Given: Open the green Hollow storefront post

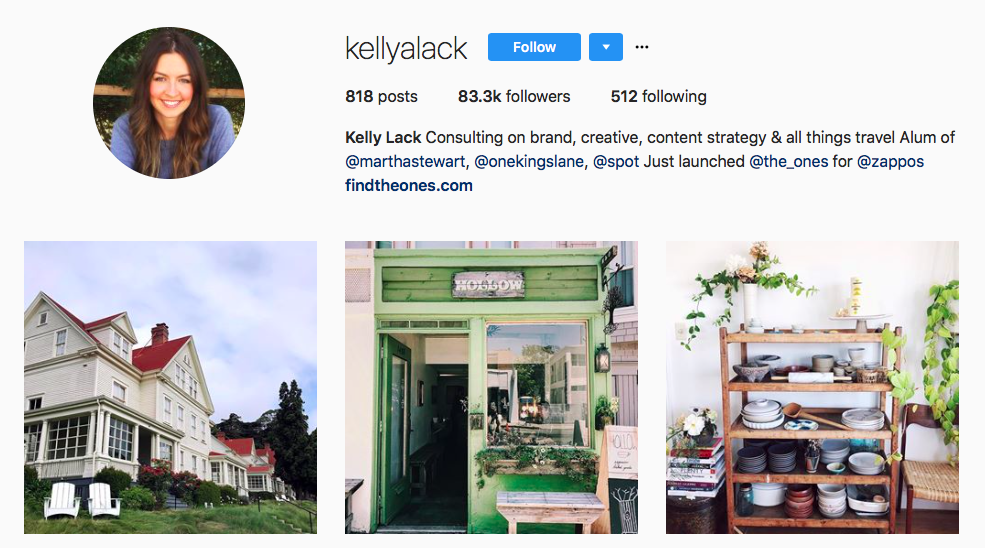Looking at the screenshot, I should tap(491, 387).
